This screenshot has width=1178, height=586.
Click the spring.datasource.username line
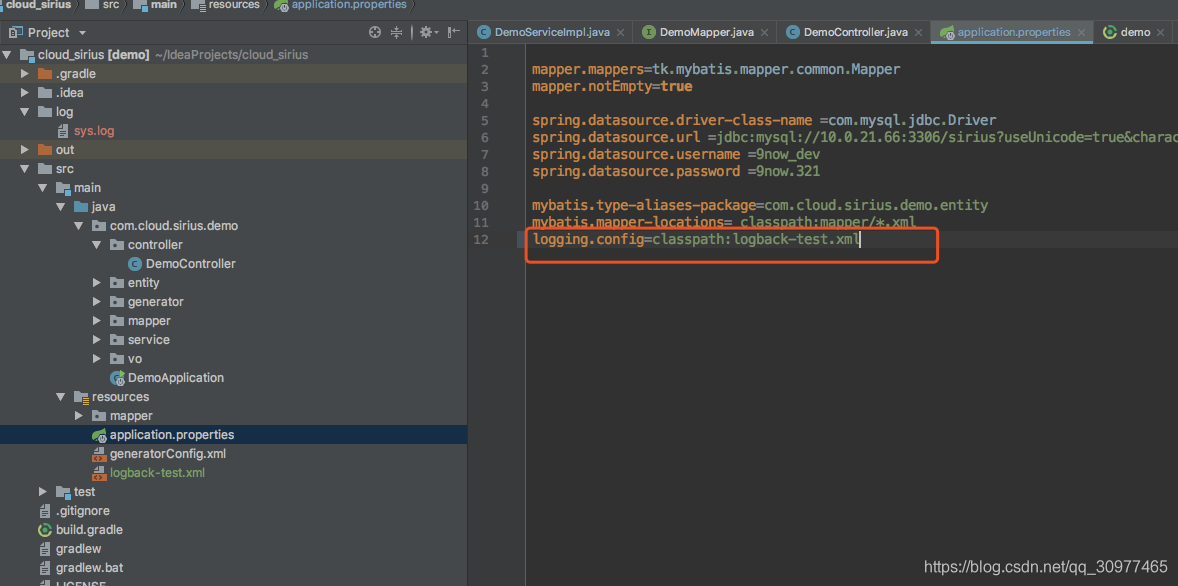[675, 154]
